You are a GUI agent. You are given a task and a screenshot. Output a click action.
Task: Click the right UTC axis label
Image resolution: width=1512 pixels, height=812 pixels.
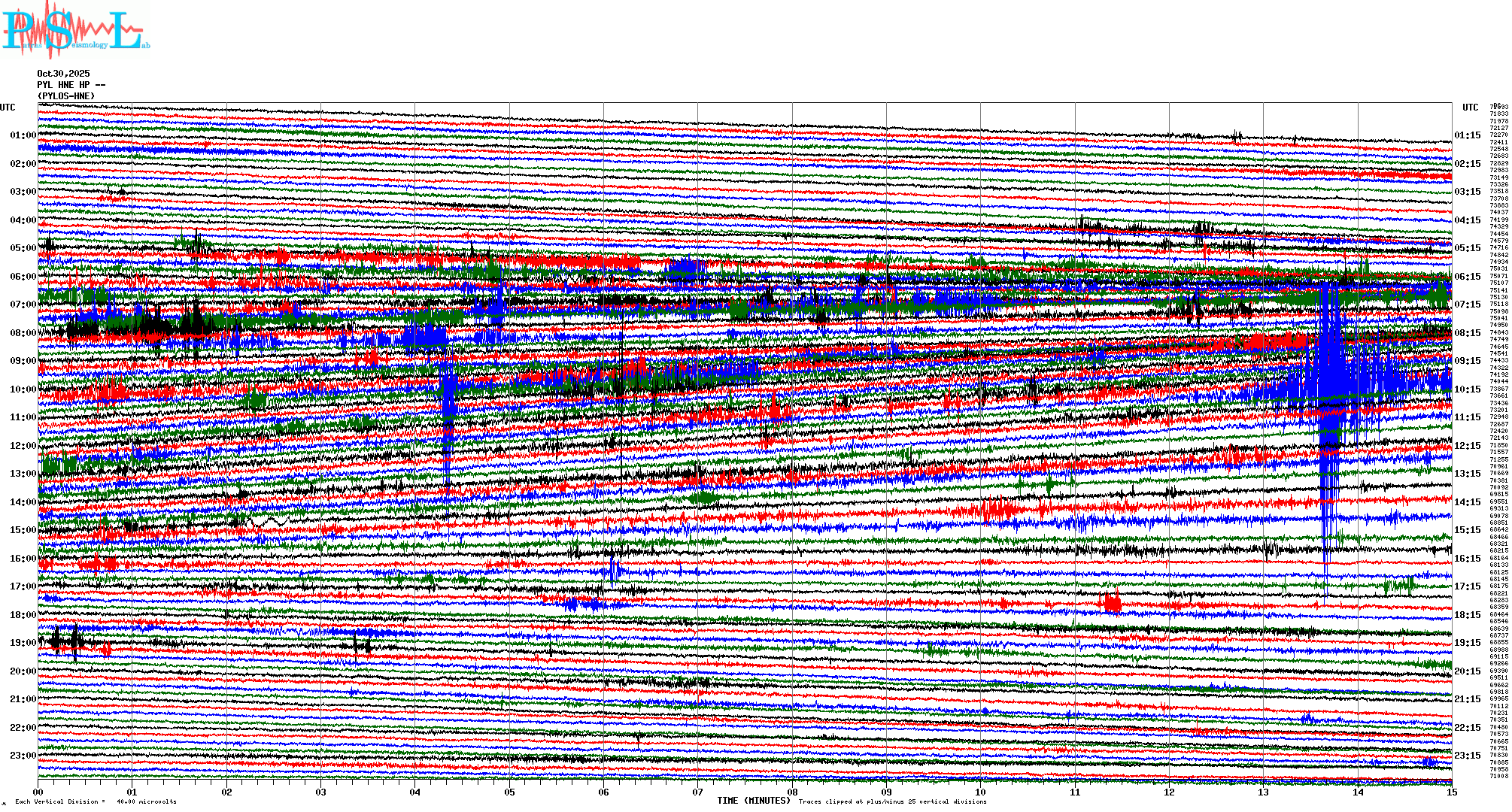tap(1470, 108)
